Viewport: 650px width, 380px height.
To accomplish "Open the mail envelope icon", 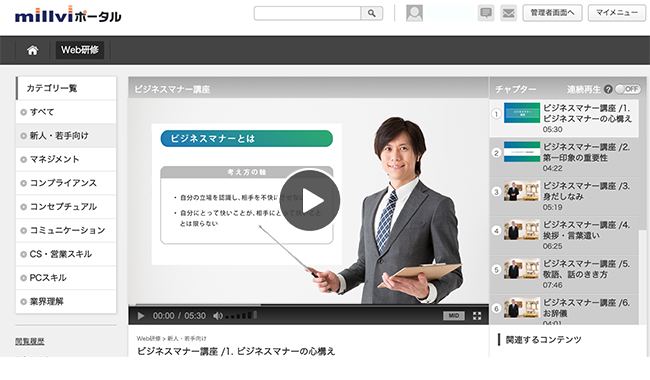I will (508, 13).
